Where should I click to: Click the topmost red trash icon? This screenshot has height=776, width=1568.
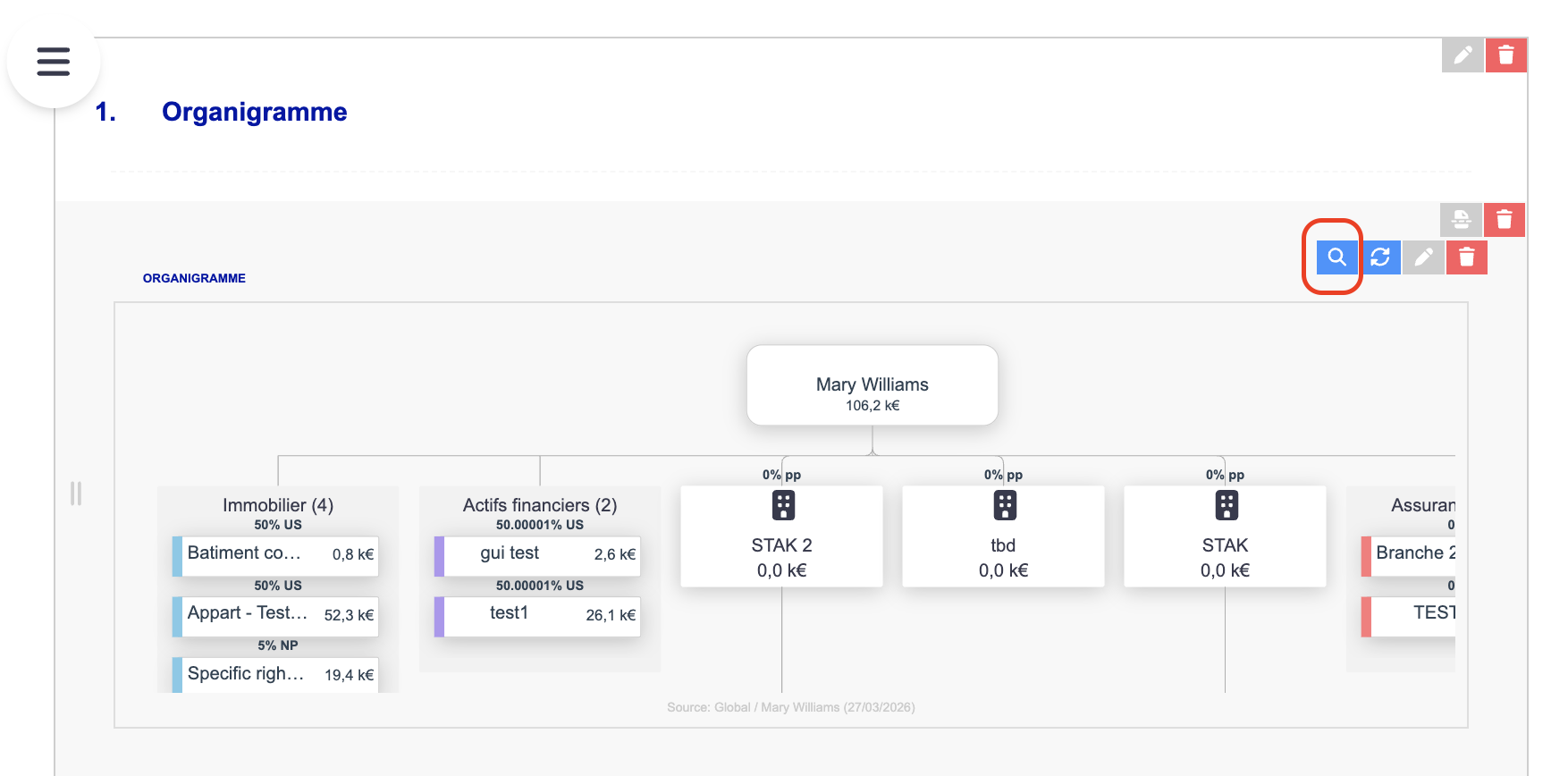(x=1506, y=55)
